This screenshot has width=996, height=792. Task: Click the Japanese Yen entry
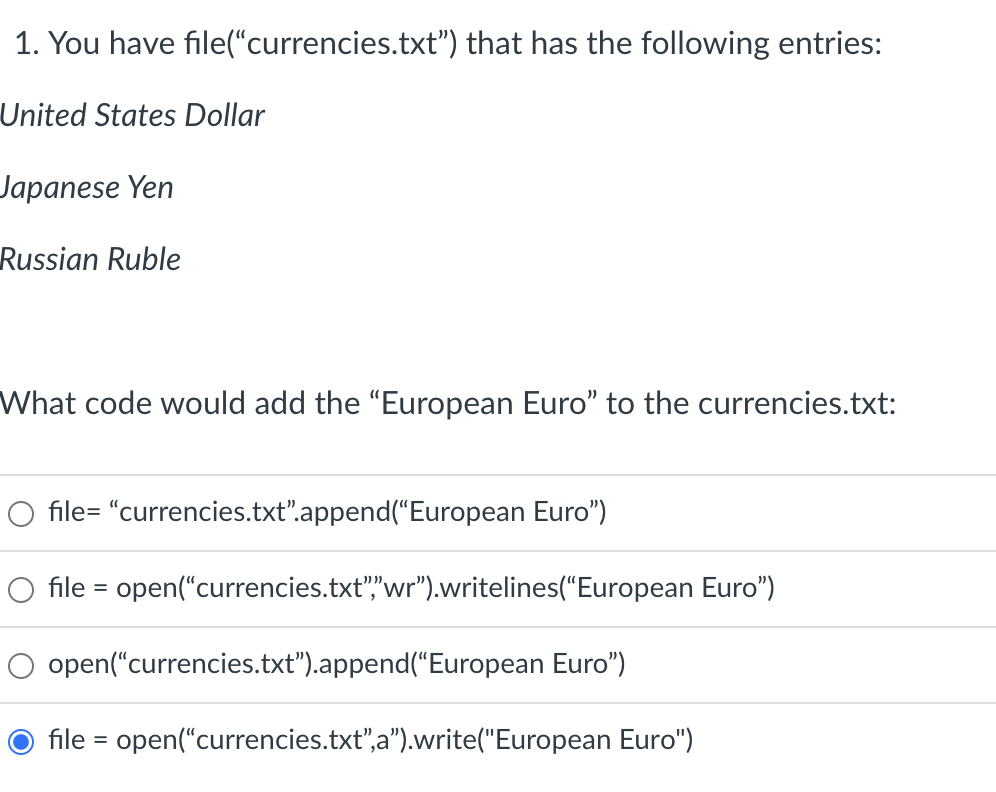tap(86, 187)
